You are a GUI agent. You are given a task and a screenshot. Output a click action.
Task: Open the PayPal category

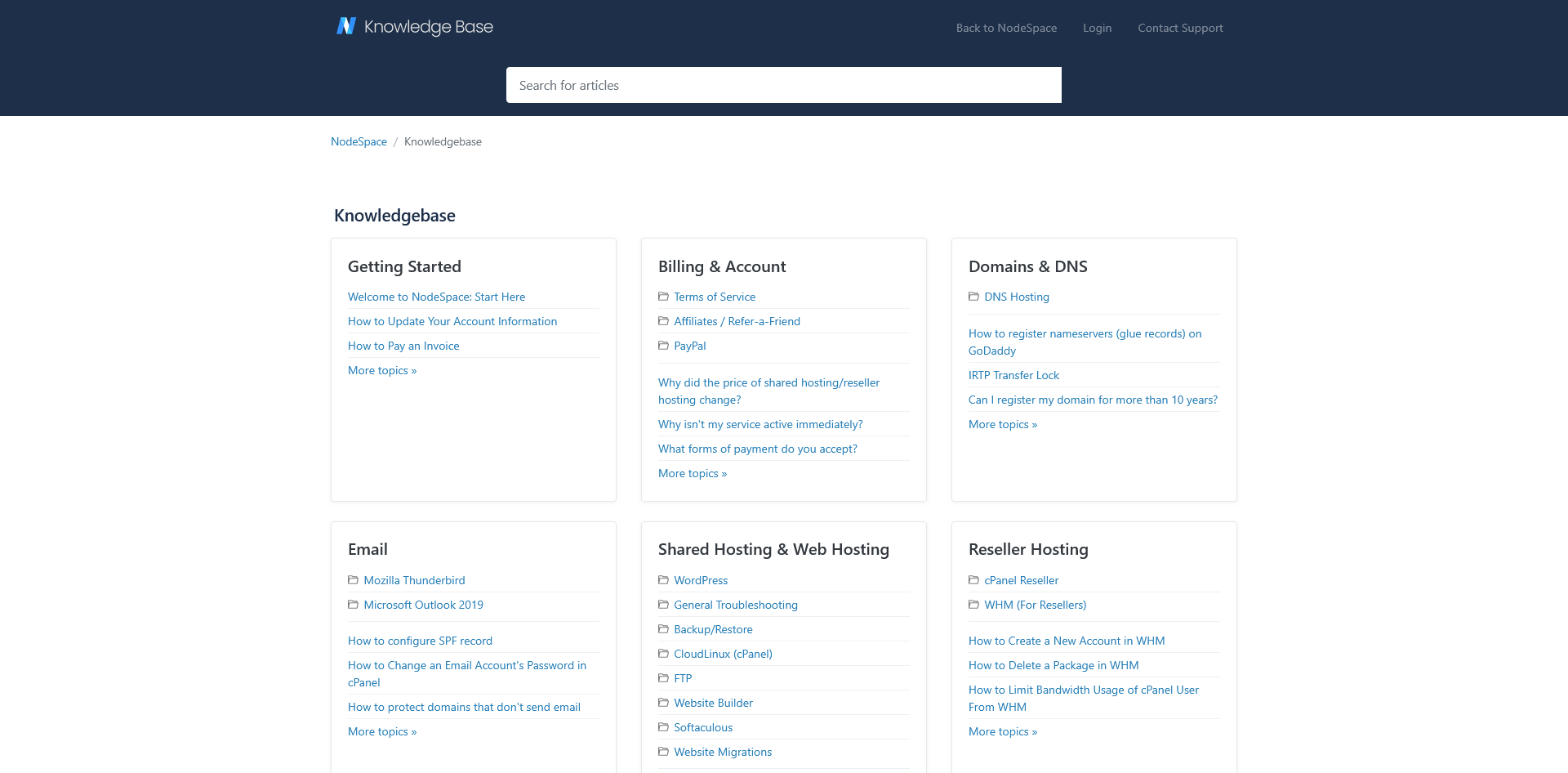690,346
